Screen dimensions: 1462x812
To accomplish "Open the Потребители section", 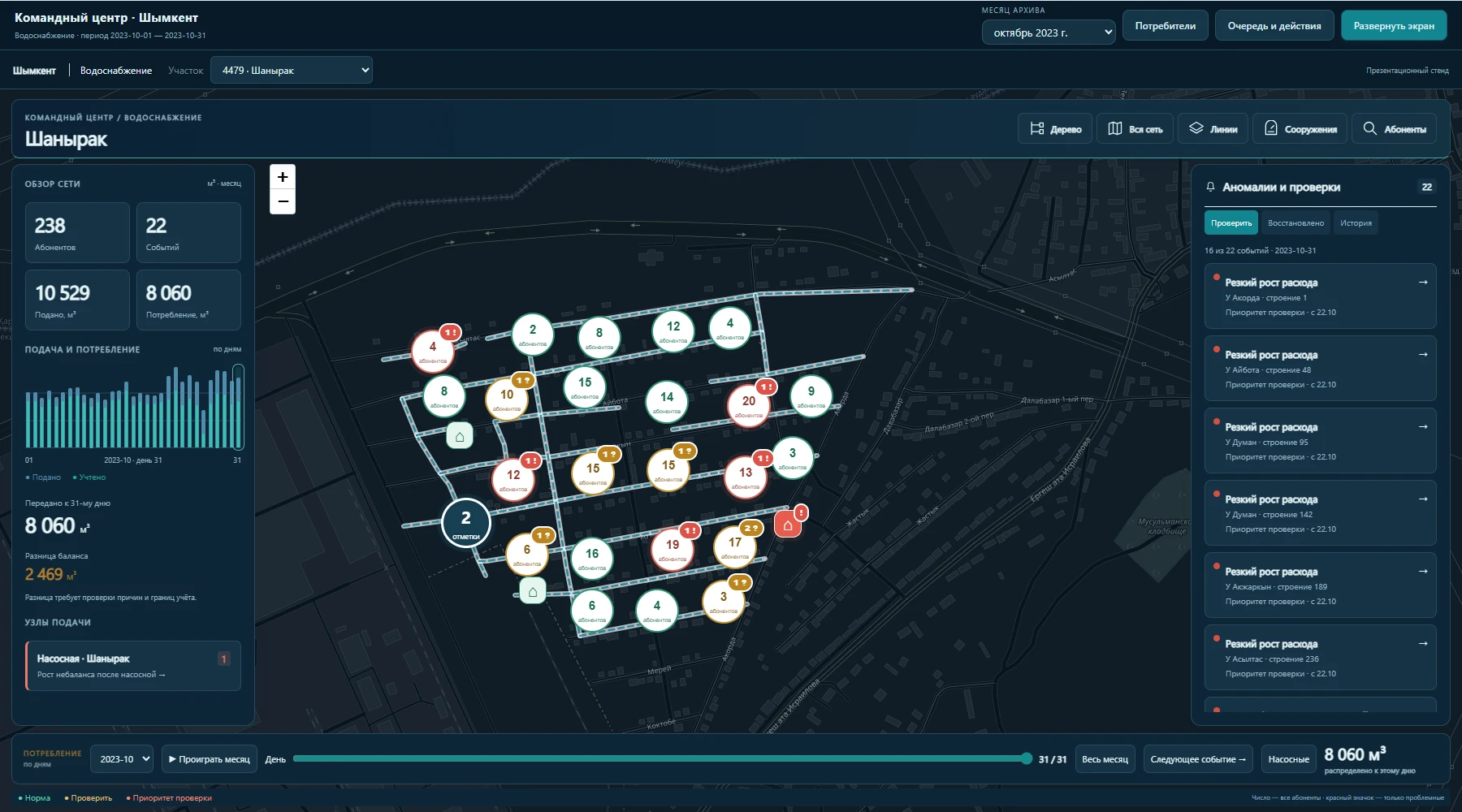I will click(x=1166, y=26).
